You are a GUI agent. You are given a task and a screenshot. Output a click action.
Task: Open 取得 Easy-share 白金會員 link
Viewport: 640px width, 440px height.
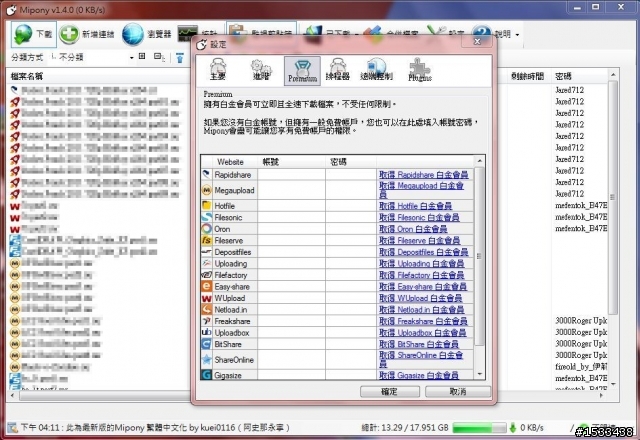(x=423, y=287)
